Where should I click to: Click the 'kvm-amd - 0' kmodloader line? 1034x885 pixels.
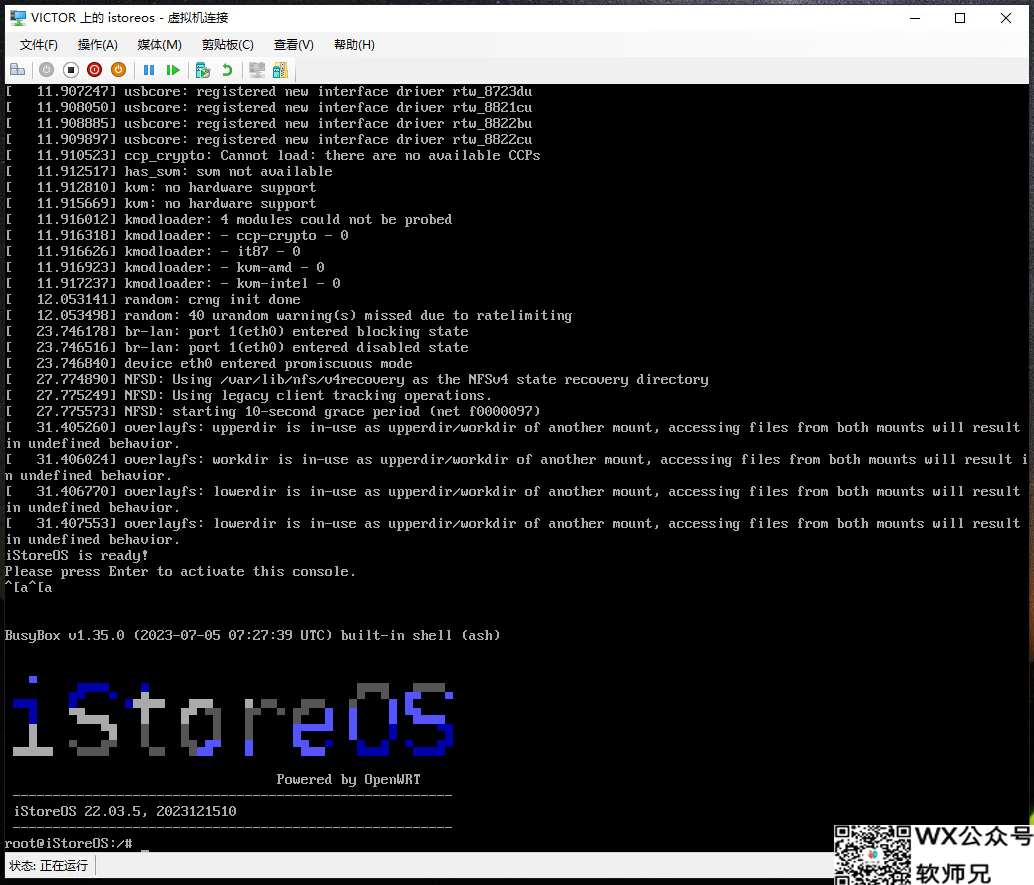click(x=165, y=267)
